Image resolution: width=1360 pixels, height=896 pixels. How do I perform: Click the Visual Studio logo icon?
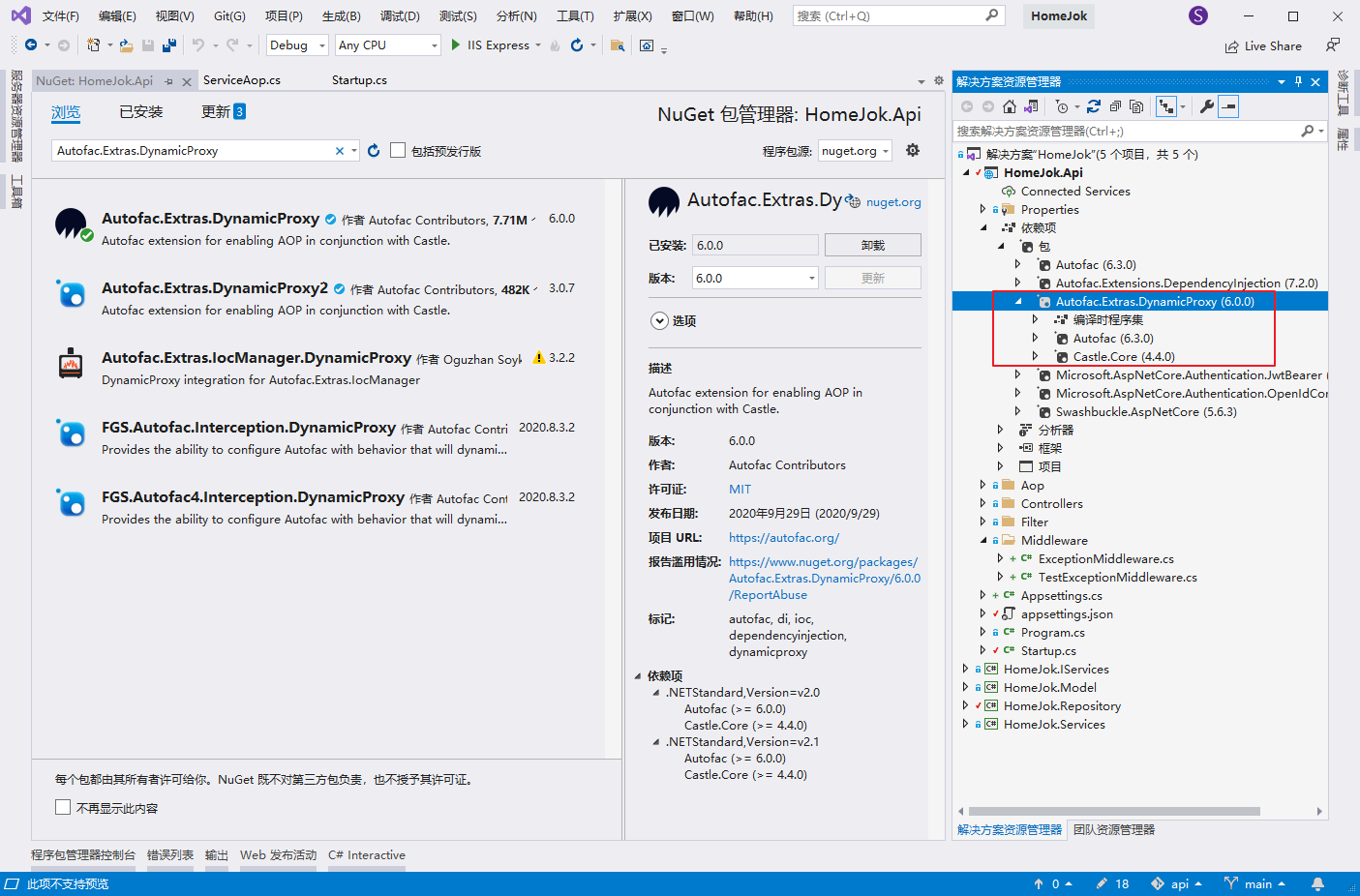[x=20, y=15]
